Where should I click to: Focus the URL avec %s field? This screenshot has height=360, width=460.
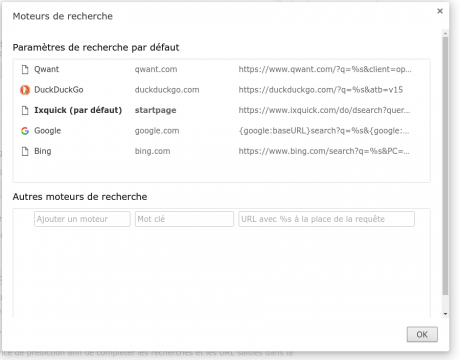326,219
